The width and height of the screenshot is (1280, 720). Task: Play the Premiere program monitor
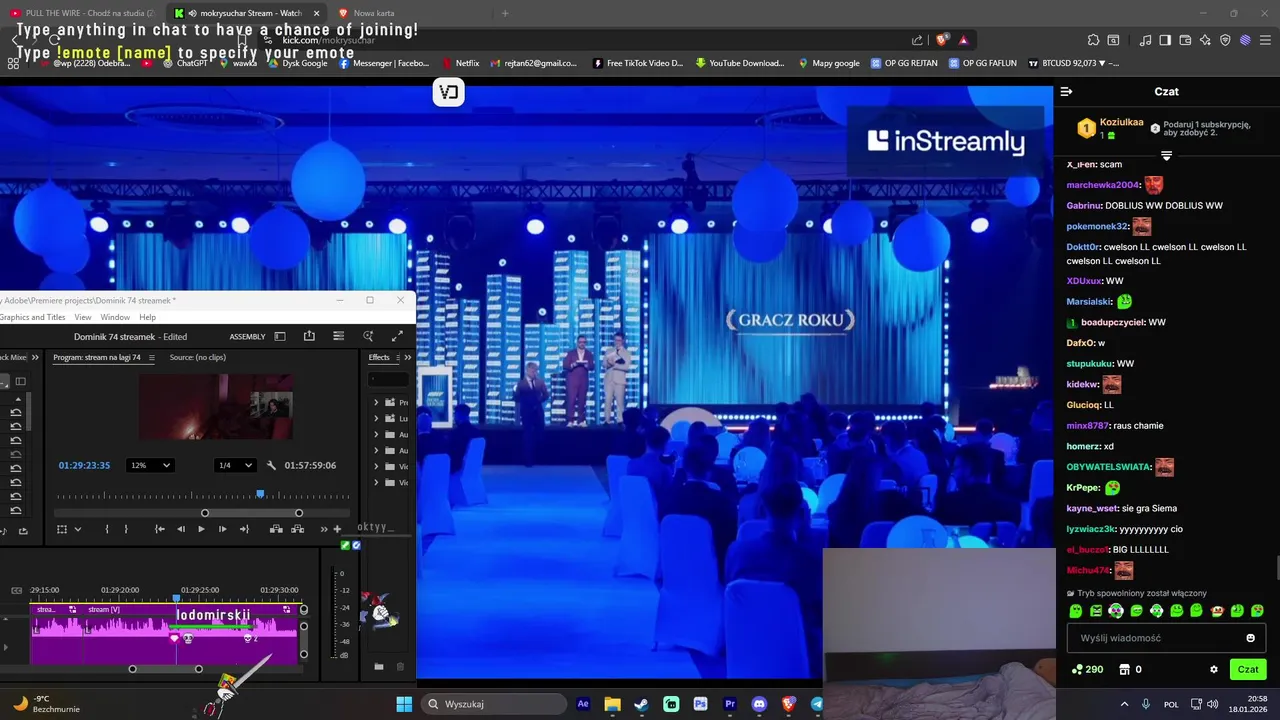[x=201, y=529]
